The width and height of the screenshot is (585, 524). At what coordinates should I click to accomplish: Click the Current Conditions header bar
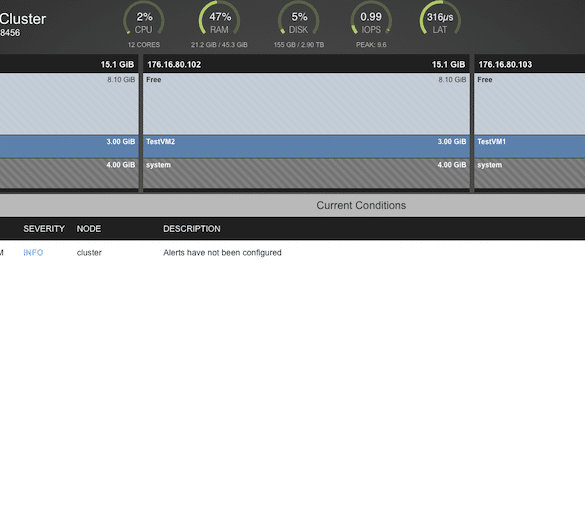(292, 205)
